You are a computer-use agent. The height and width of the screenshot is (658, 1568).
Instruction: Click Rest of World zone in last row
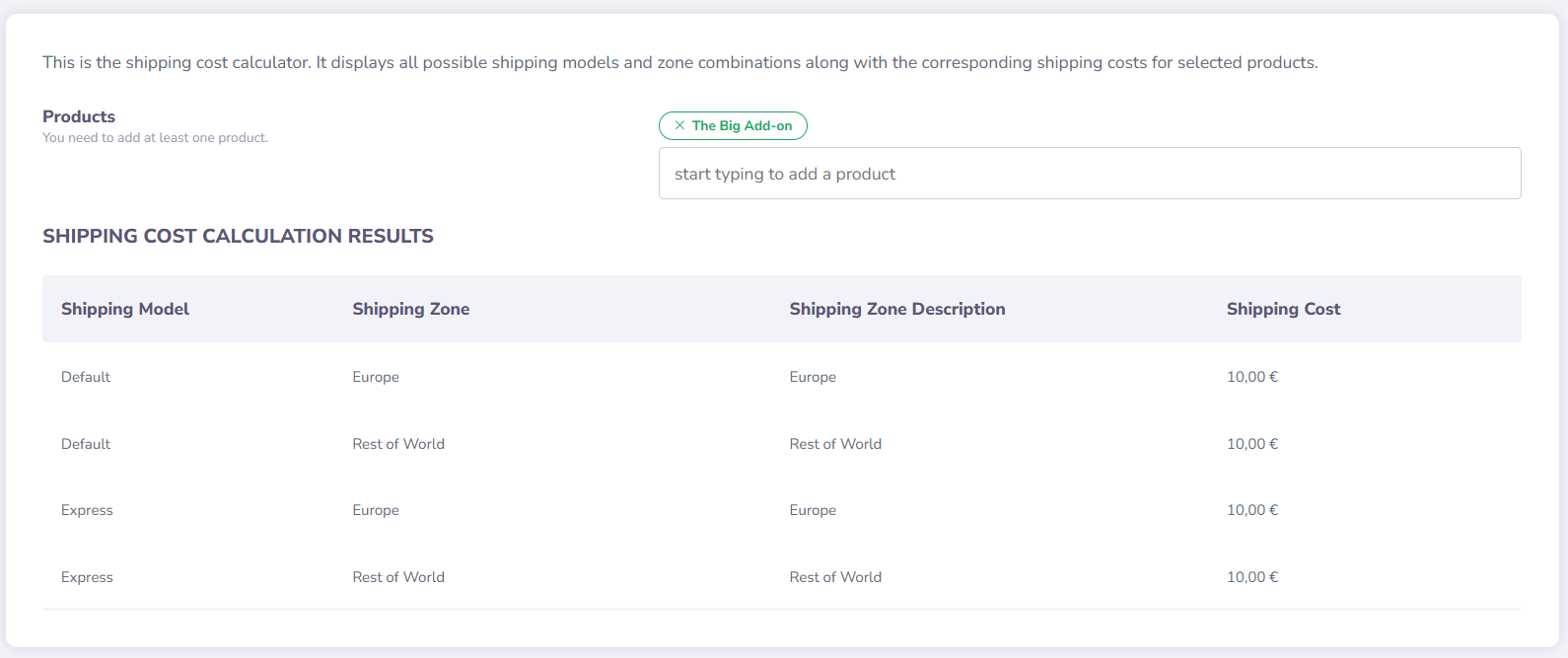(398, 577)
